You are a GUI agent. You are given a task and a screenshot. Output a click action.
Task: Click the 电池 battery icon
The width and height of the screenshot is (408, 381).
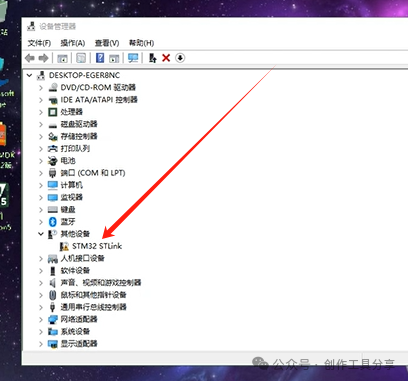tap(53, 161)
